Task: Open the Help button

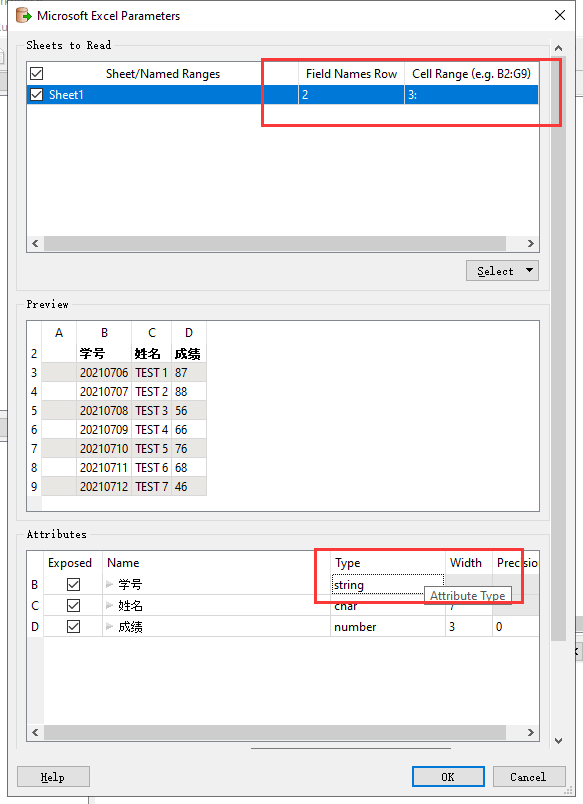Action: click(53, 777)
